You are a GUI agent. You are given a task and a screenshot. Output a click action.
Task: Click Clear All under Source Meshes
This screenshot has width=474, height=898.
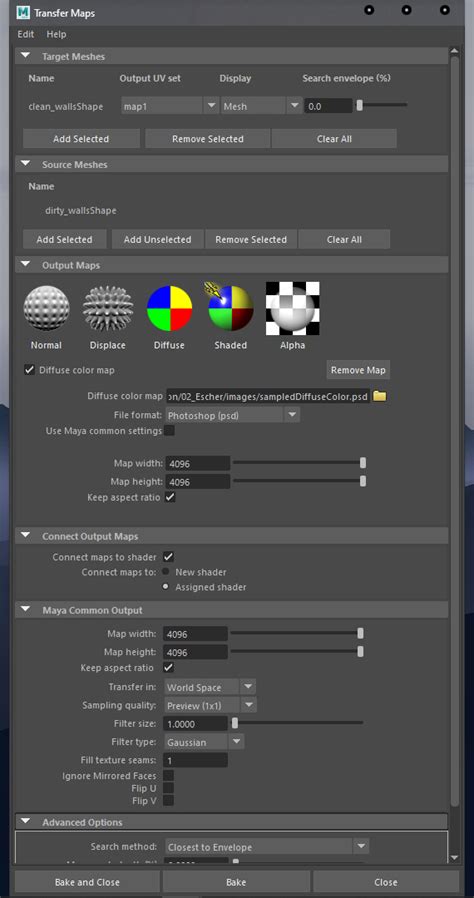click(x=344, y=239)
